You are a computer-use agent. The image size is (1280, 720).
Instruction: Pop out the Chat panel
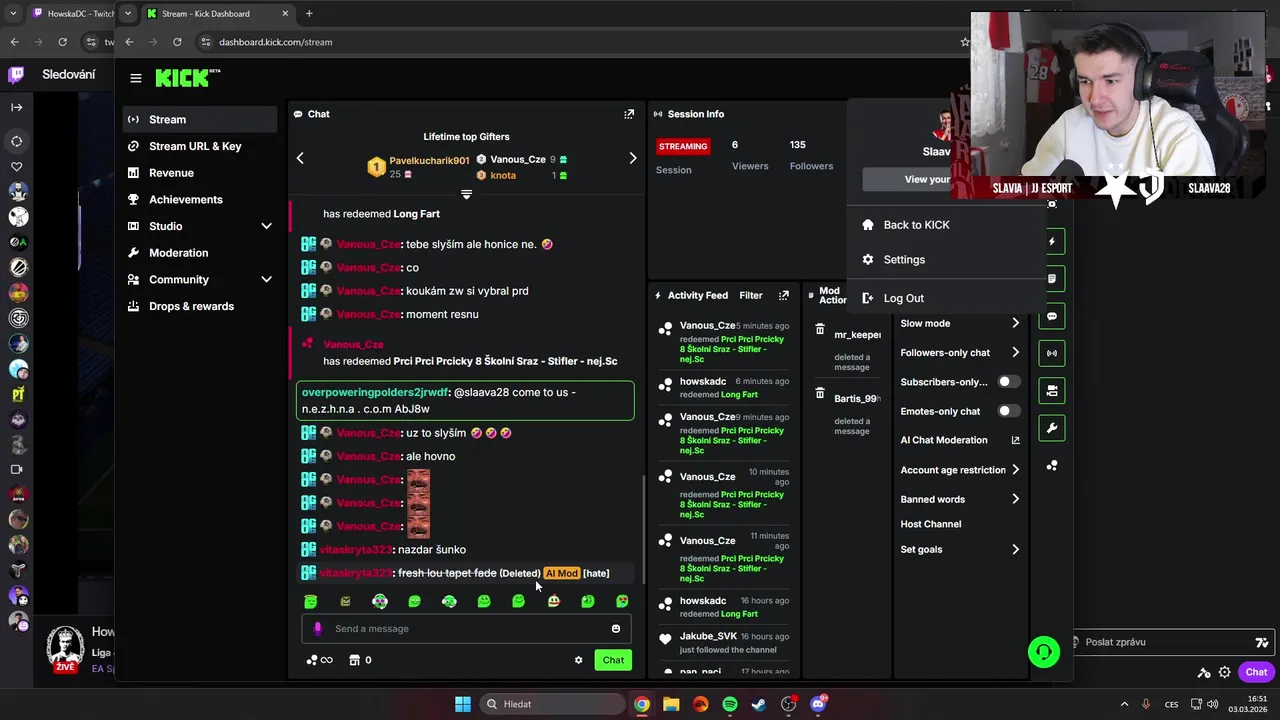pos(629,114)
